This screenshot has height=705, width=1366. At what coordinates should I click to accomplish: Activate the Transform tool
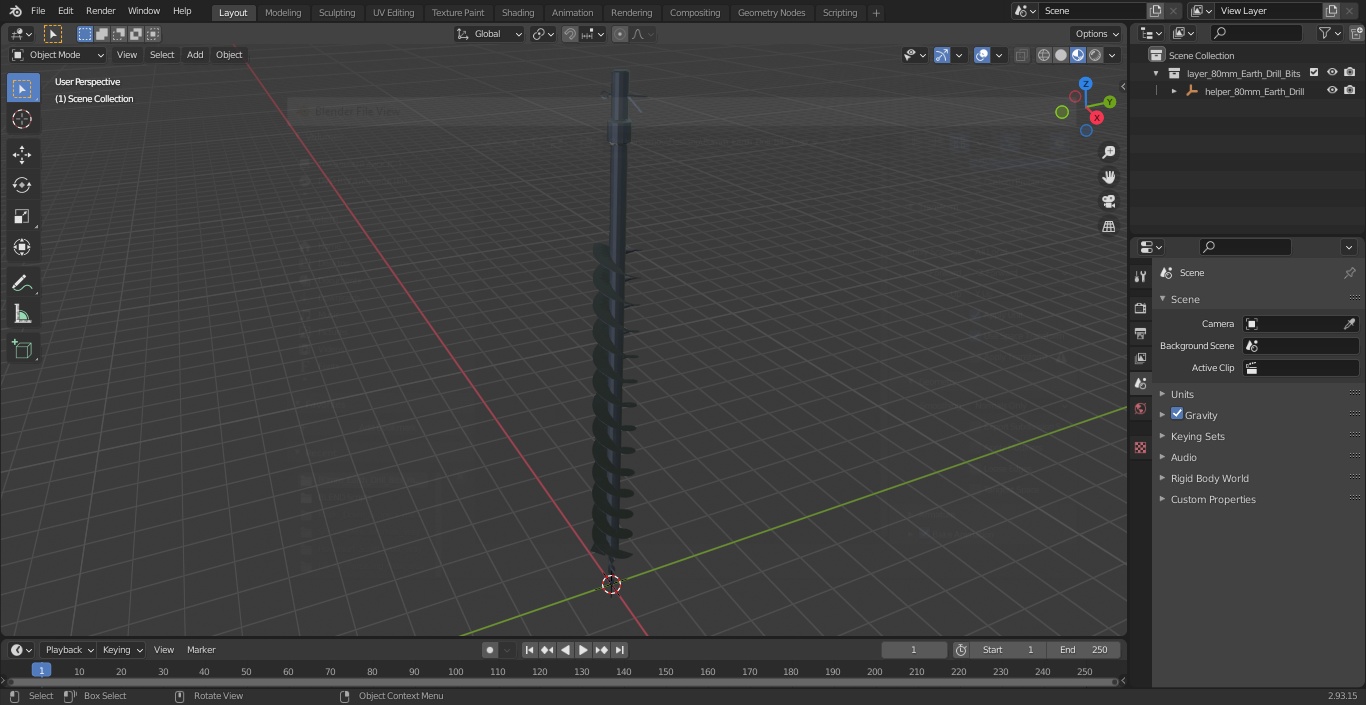(x=22, y=247)
